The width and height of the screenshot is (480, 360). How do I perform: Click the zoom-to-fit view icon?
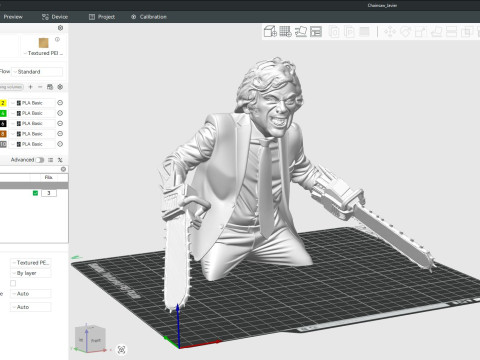(122, 350)
